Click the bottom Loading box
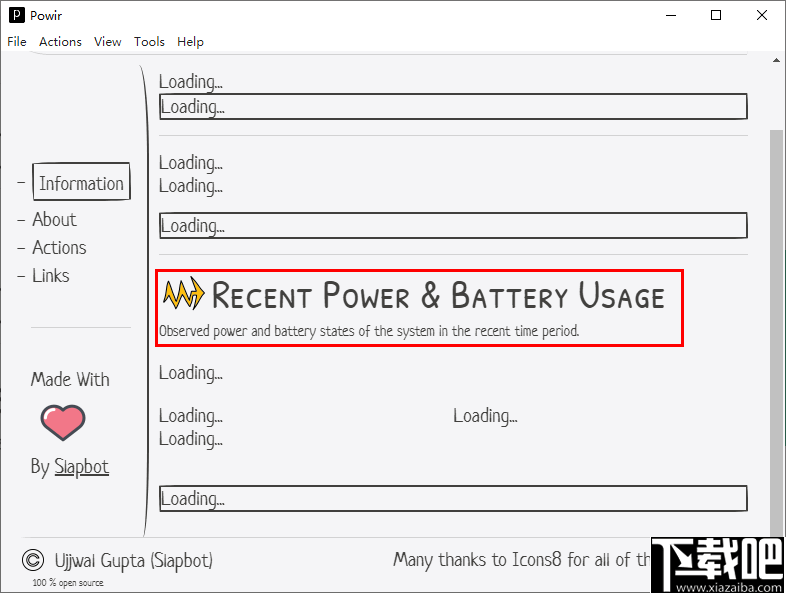Screen dimensions: 786x593 click(453, 498)
